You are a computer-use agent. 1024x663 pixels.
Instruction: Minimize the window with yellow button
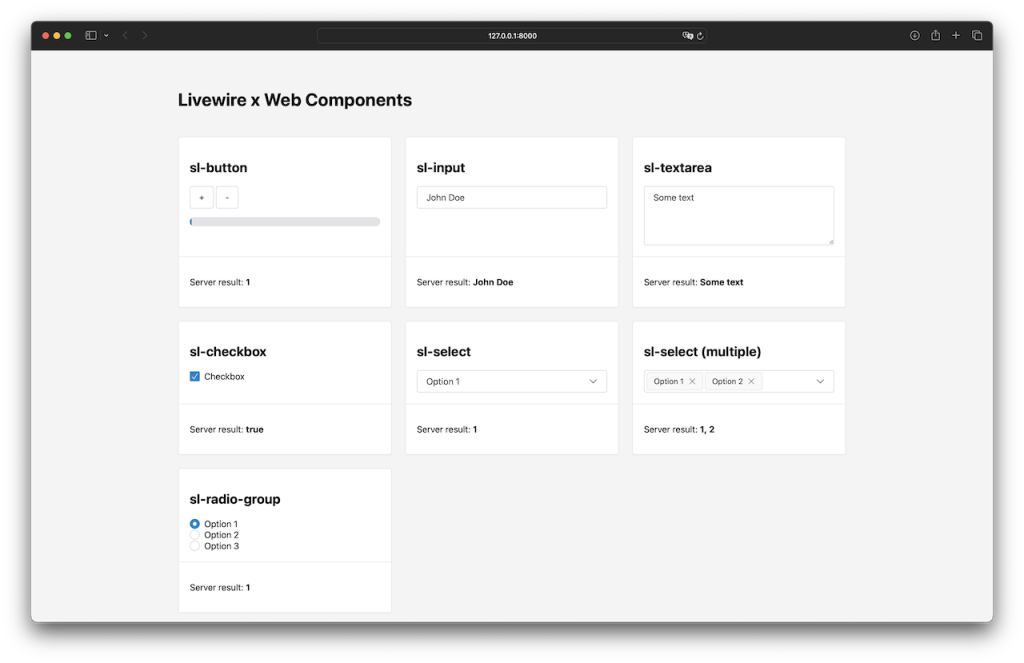pyautogui.click(x=57, y=35)
